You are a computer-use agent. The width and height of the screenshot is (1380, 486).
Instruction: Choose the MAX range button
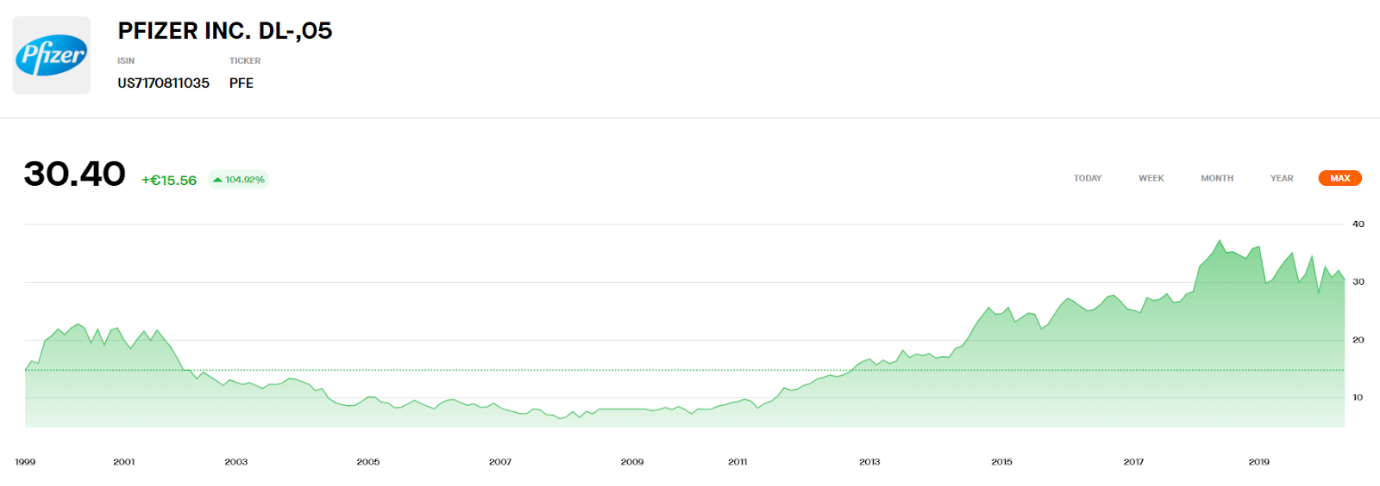[x=1340, y=178]
